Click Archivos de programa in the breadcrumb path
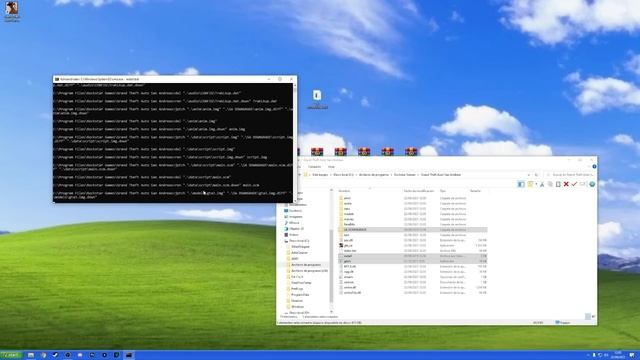This screenshot has height=360, width=640. tap(374, 175)
